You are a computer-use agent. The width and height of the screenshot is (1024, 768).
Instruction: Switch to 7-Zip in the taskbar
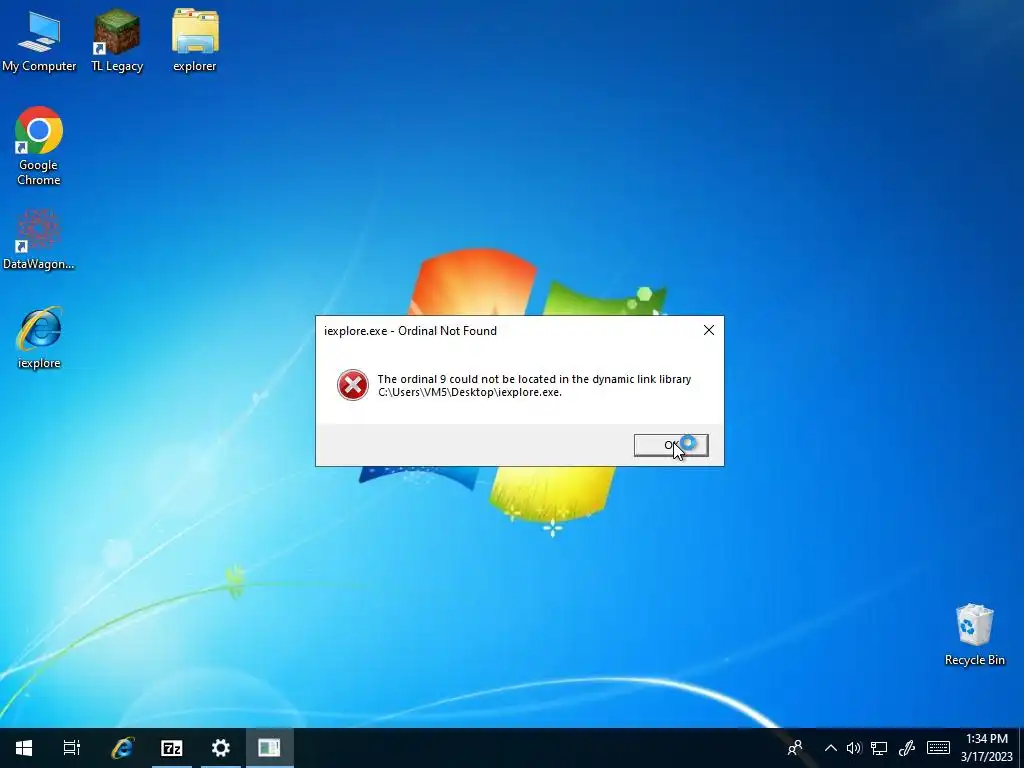172,748
